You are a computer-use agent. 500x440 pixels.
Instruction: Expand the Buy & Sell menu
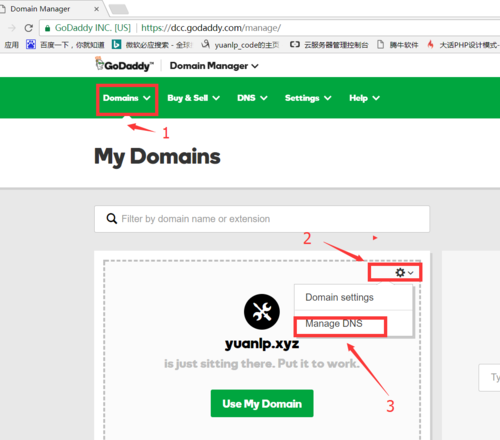coord(193,98)
